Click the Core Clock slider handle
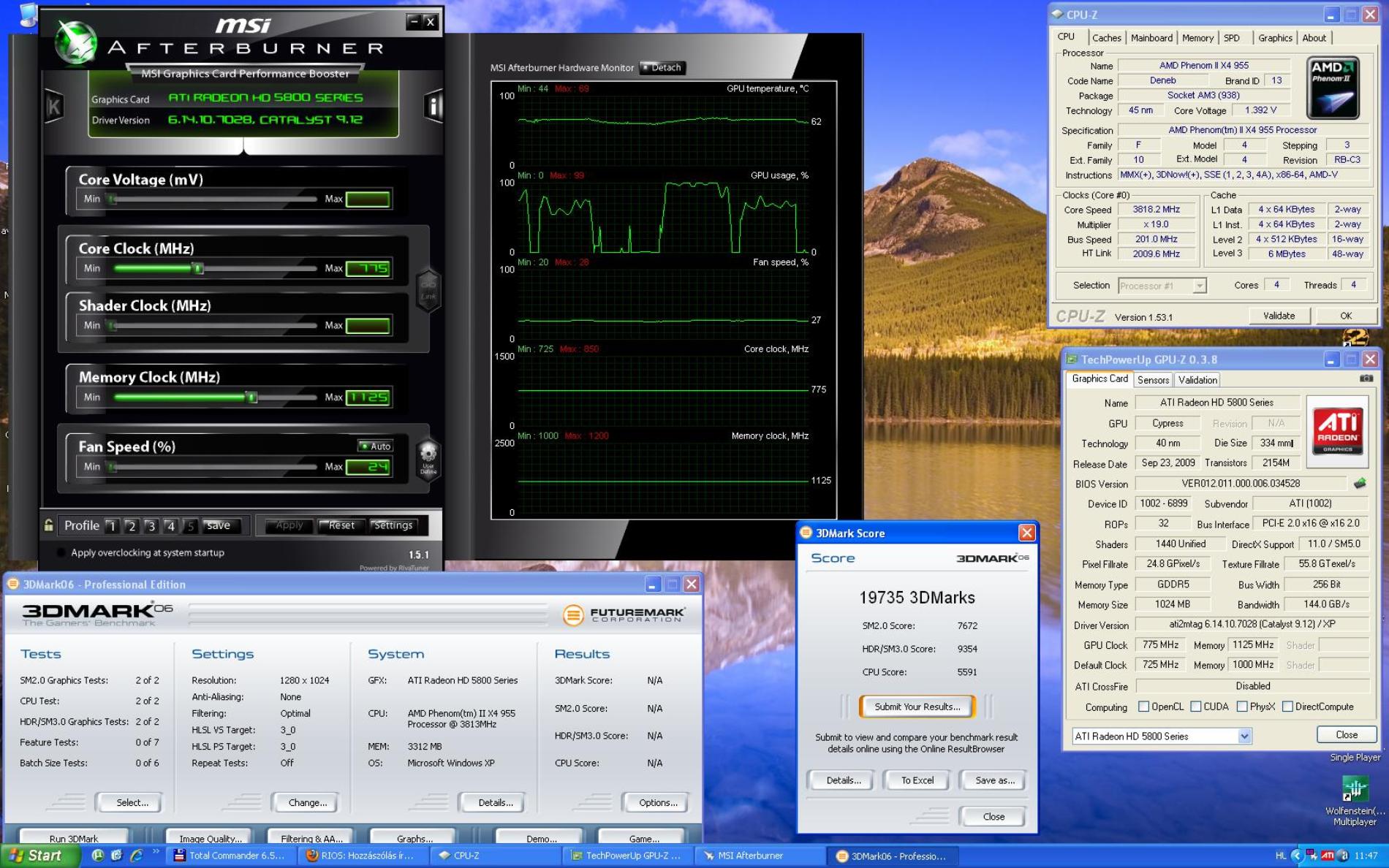The image size is (1389, 868). [x=197, y=268]
